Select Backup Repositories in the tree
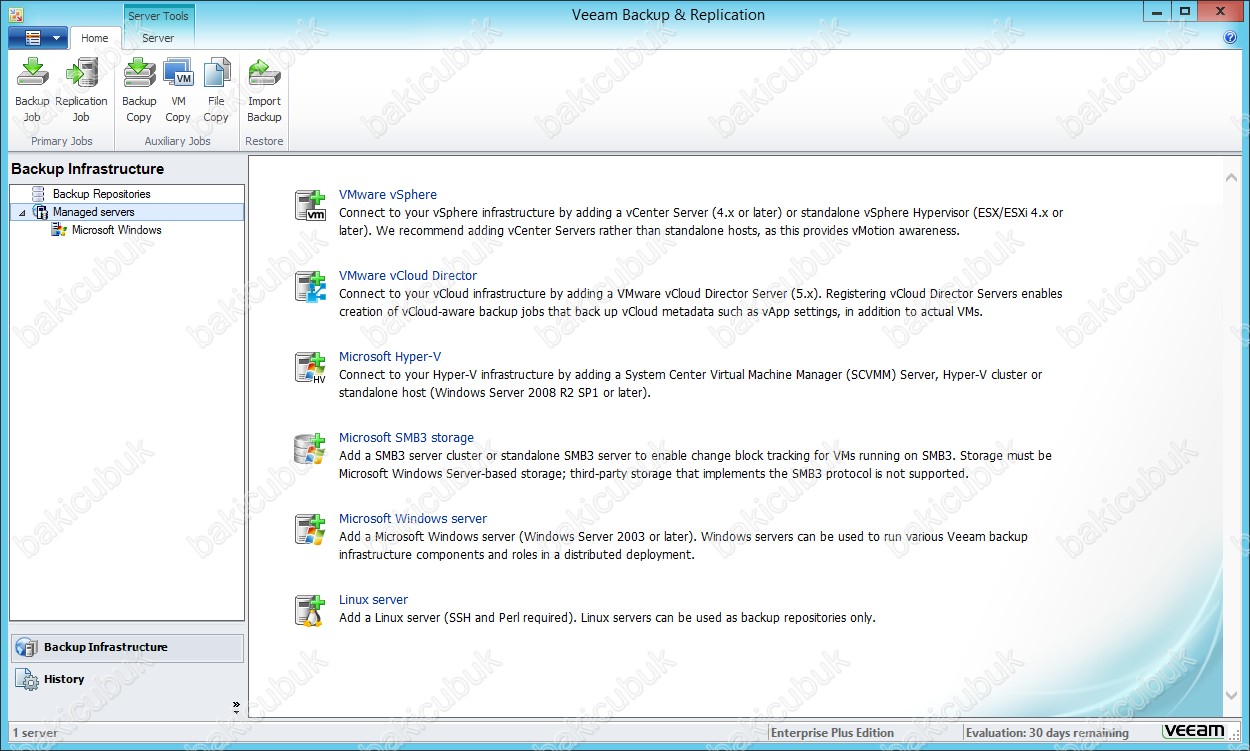This screenshot has height=751, width=1250. click(101, 194)
